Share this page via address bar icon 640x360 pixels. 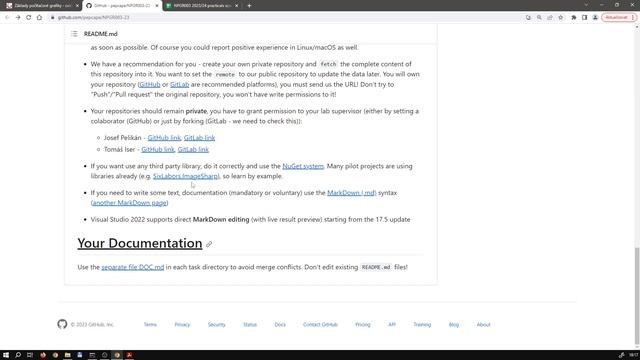pyautogui.click(x=550, y=18)
